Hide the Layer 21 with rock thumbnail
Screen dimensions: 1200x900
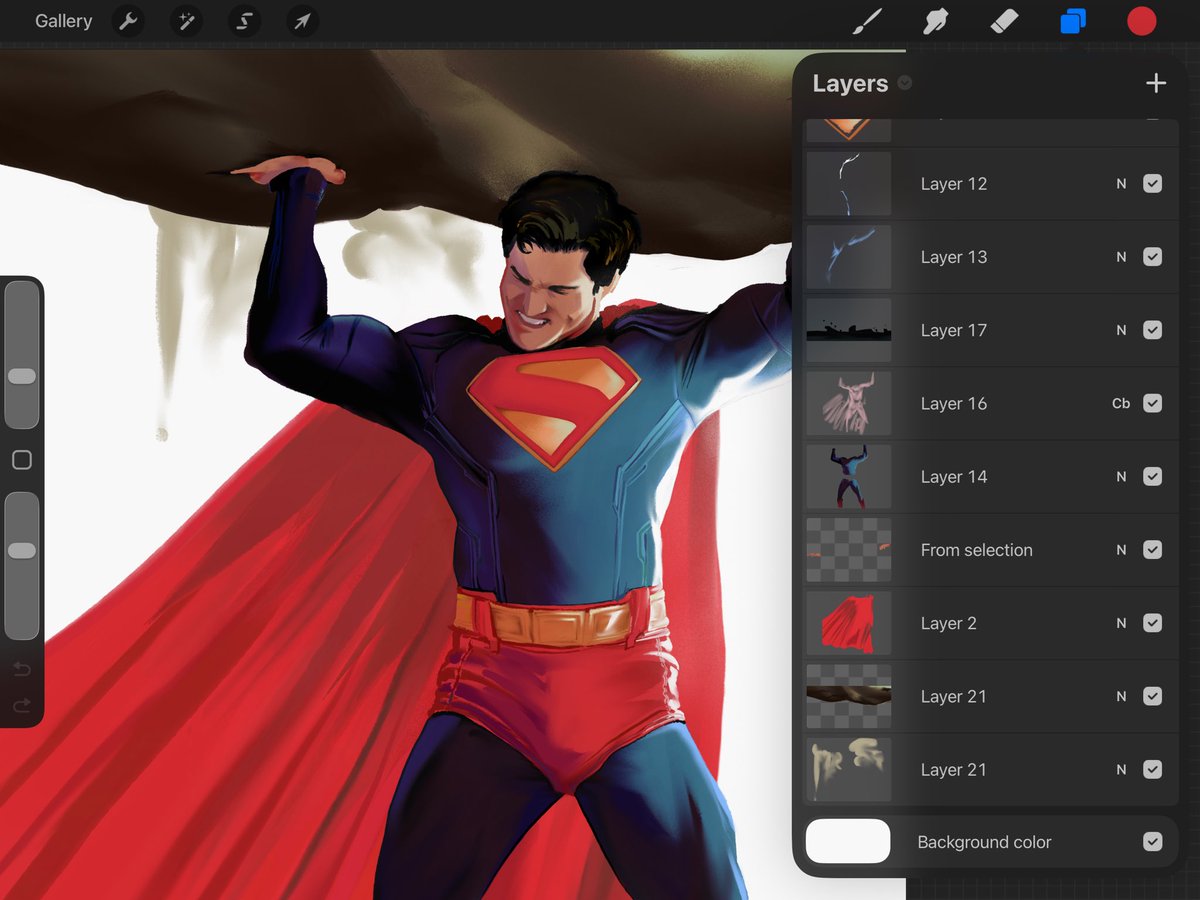pyautogui.click(x=1152, y=696)
